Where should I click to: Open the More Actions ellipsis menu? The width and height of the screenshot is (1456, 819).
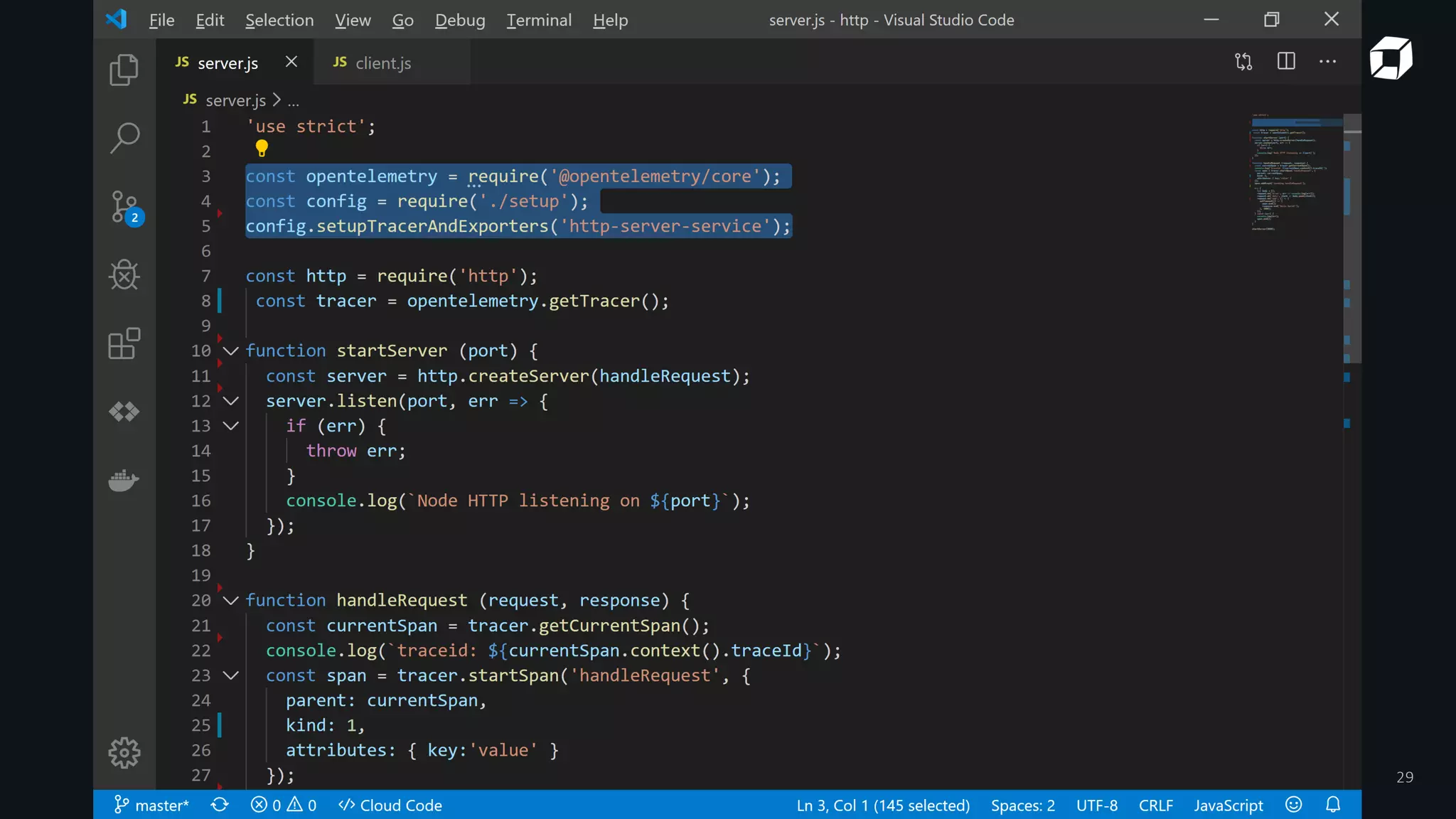click(x=1327, y=62)
